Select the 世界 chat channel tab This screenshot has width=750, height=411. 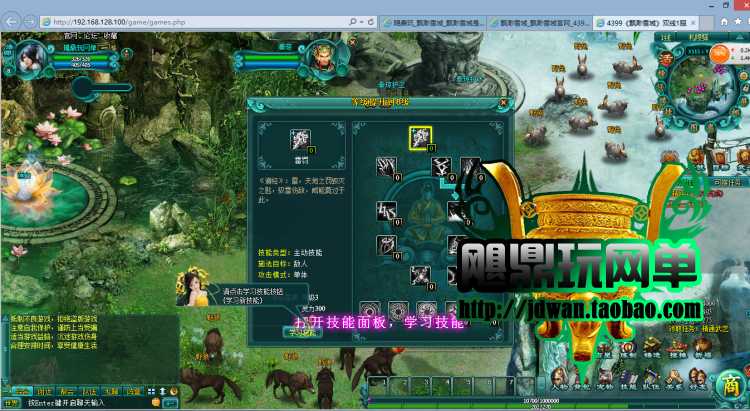23,391
